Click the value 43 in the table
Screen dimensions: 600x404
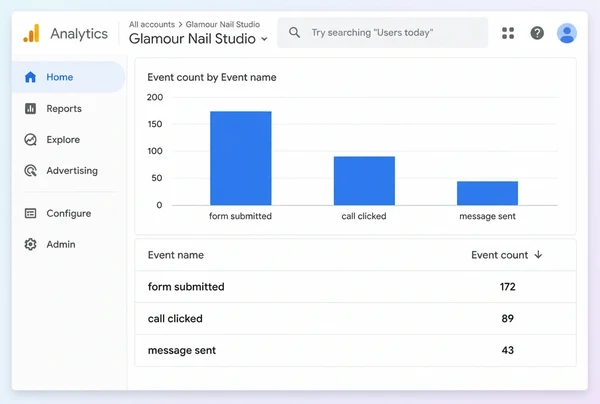click(x=507, y=350)
